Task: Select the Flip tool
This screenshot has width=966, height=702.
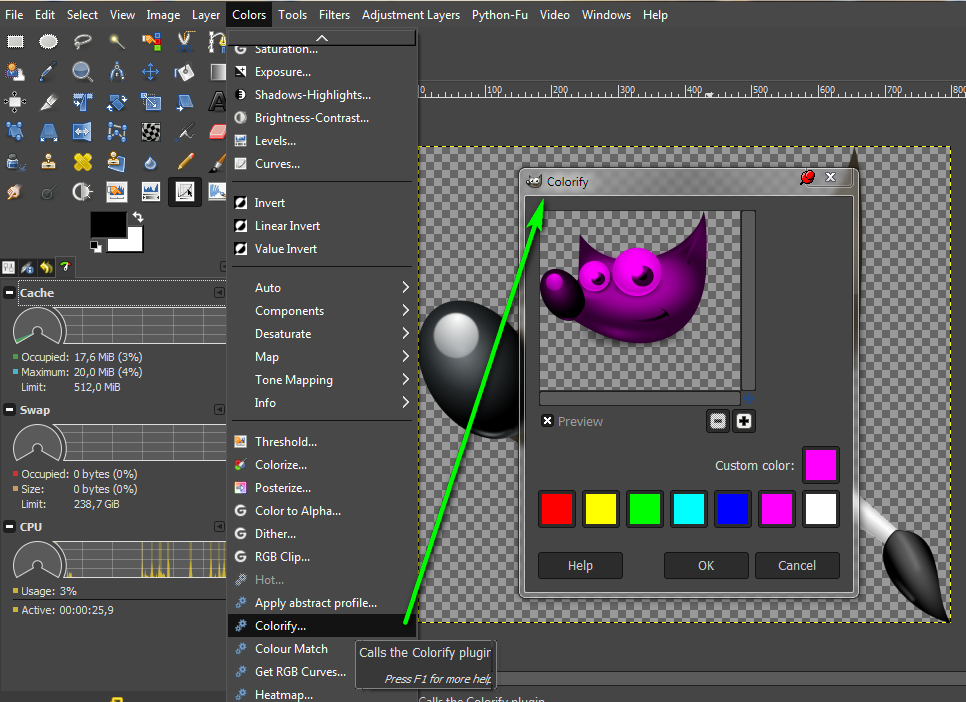Action: click(83, 131)
